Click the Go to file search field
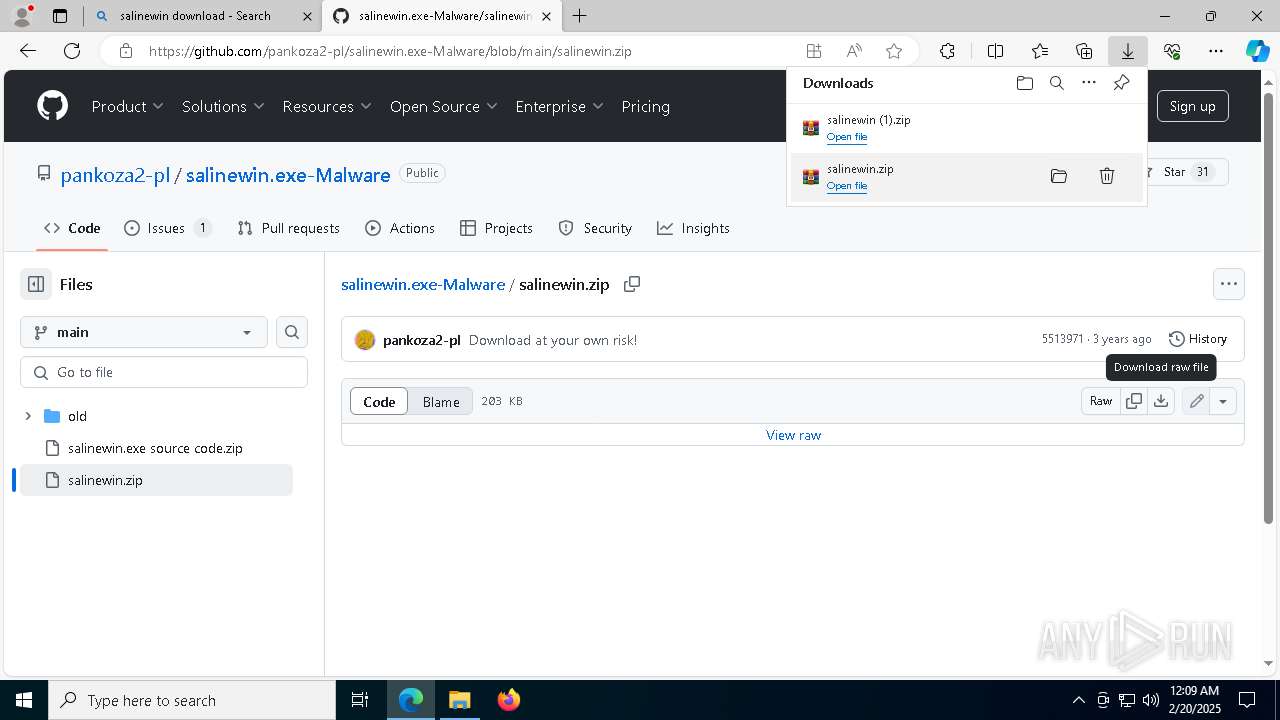 coord(164,372)
